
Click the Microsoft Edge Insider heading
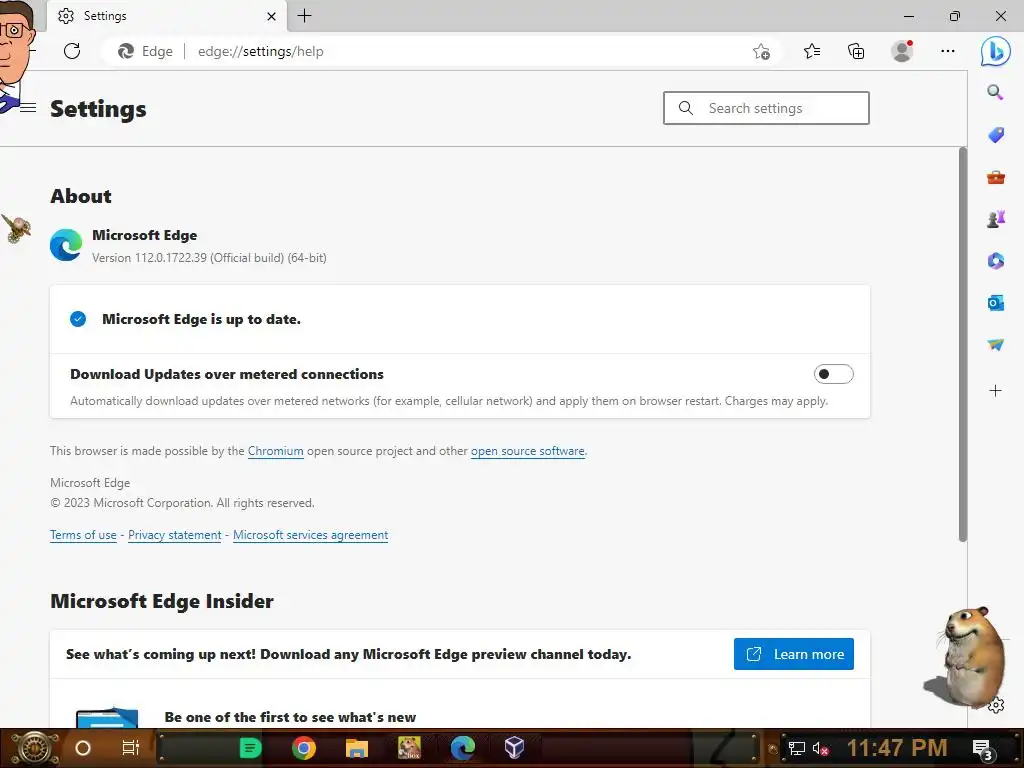[162, 601]
